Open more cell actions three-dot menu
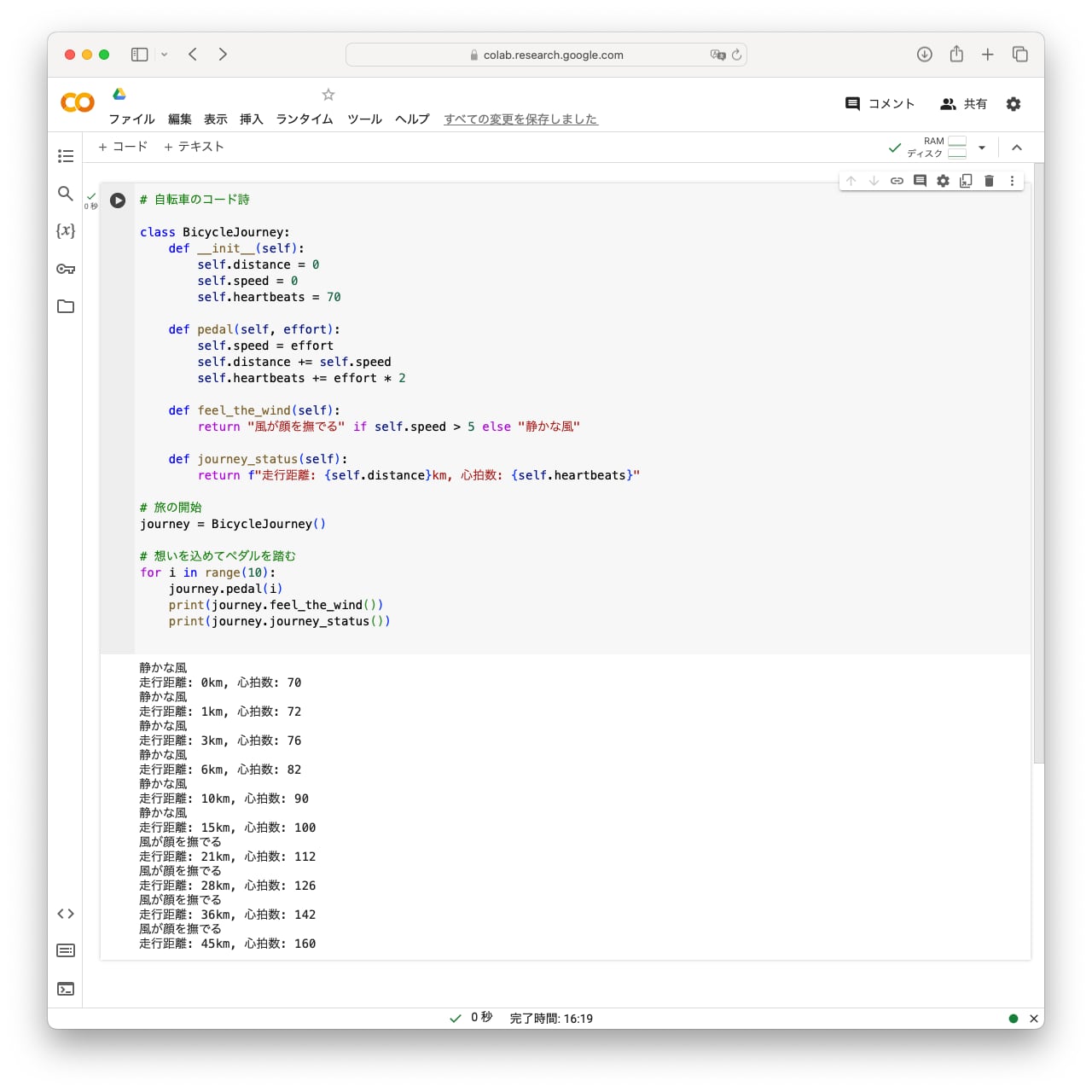 1012,181
